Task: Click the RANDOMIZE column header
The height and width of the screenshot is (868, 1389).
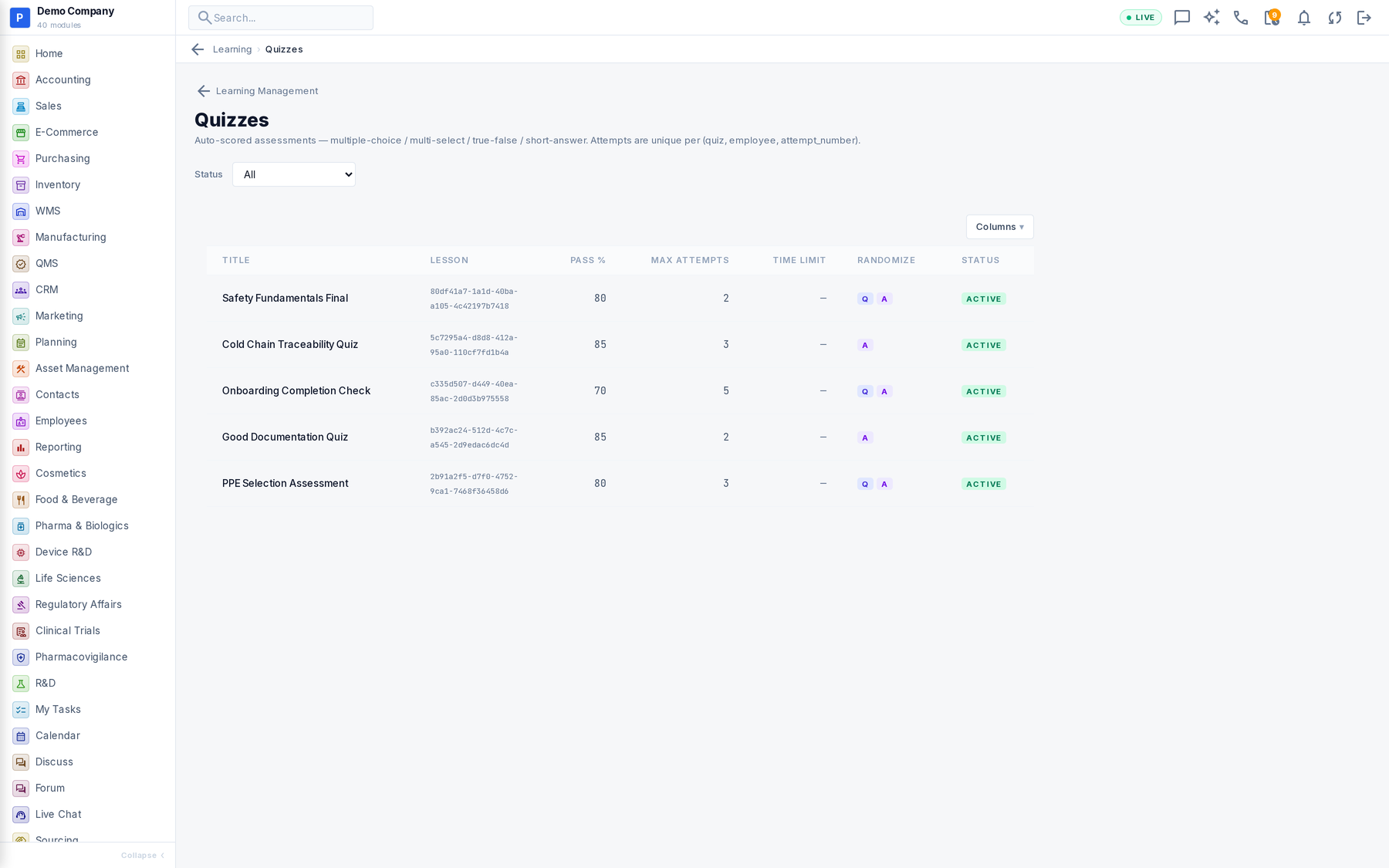Action: click(x=886, y=261)
